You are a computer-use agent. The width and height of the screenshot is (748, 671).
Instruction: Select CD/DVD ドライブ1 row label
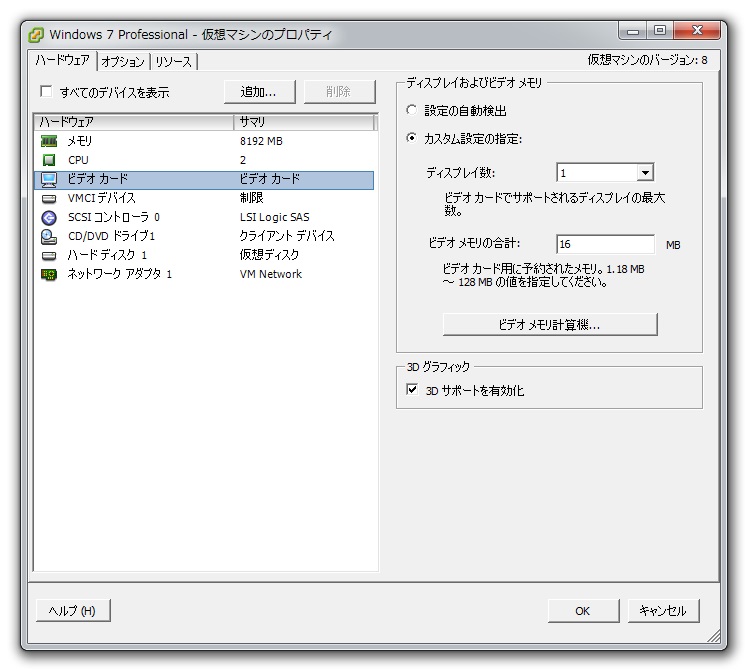(x=112, y=237)
